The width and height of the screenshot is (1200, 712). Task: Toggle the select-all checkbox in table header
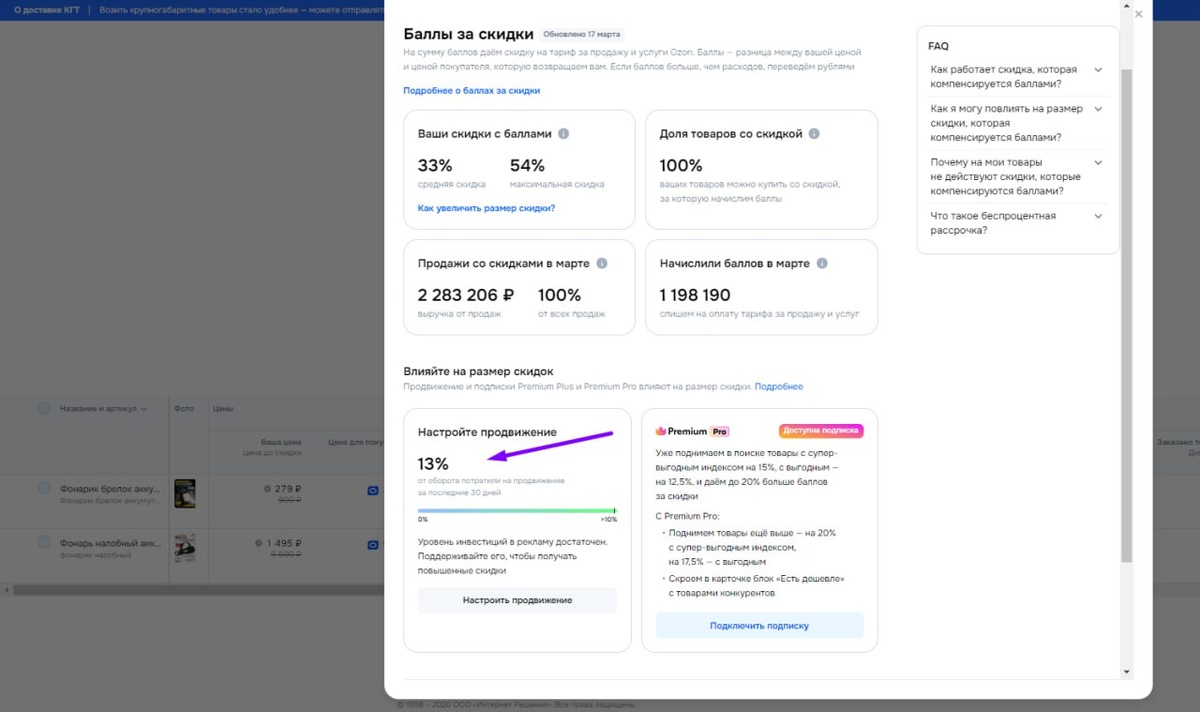coord(44,408)
